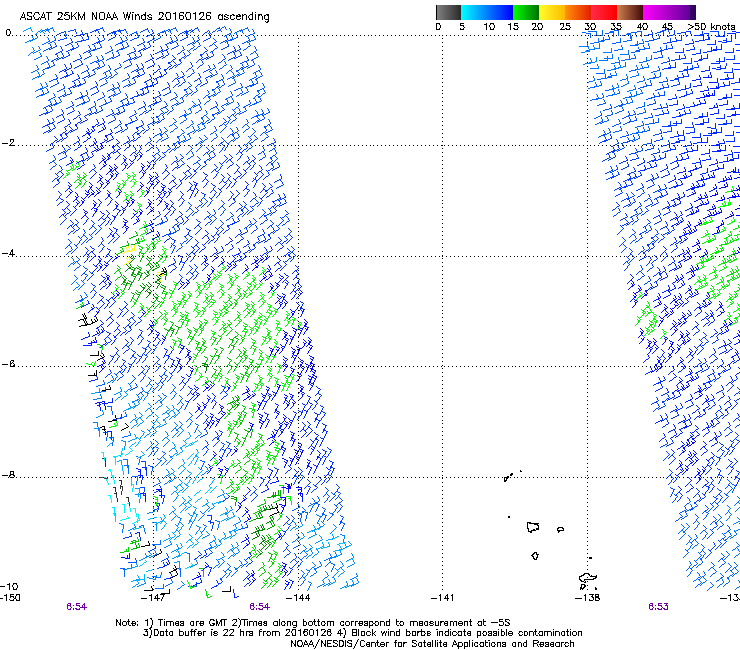The height and width of the screenshot is (650, 740).
Task: Click the title 'ASCAT 25KM NOAA Winds 20160126 ascending'
Action: click(x=144, y=17)
